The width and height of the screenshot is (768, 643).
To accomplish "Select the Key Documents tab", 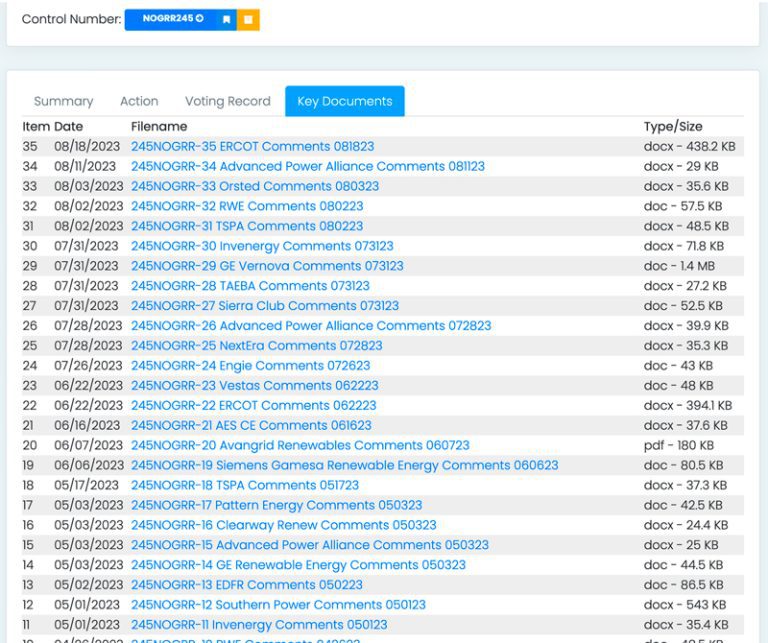I will pyautogui.click(x=345, y=101).
